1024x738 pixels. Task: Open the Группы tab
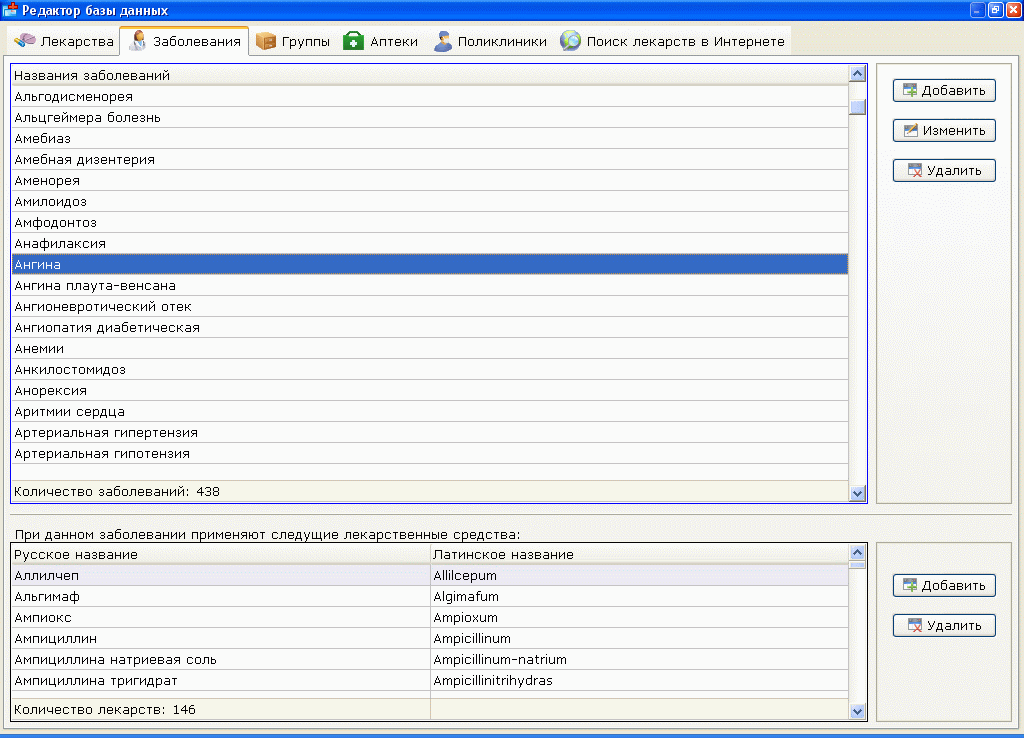click(x=293, y=41)
